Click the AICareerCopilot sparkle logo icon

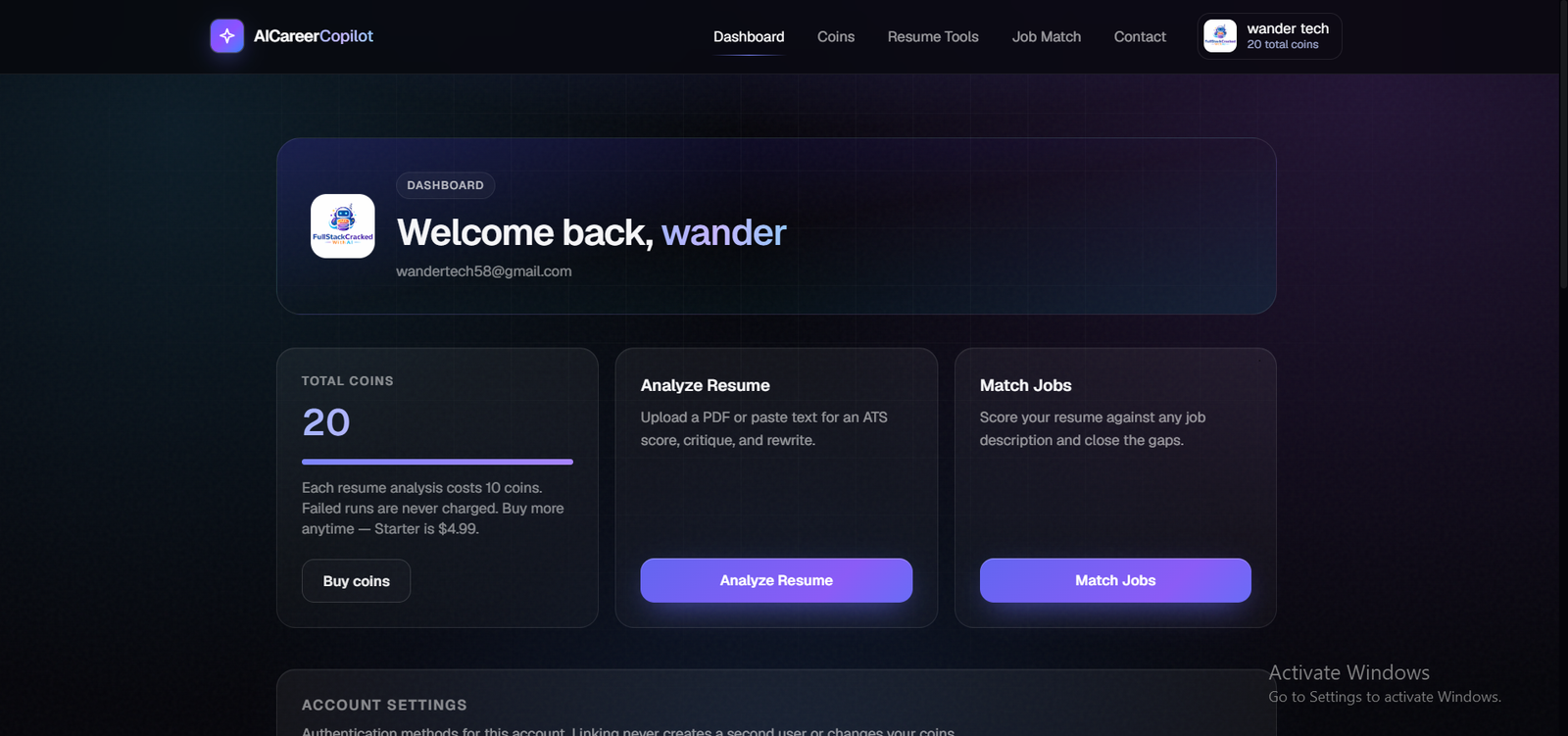[x=227, y=36]
